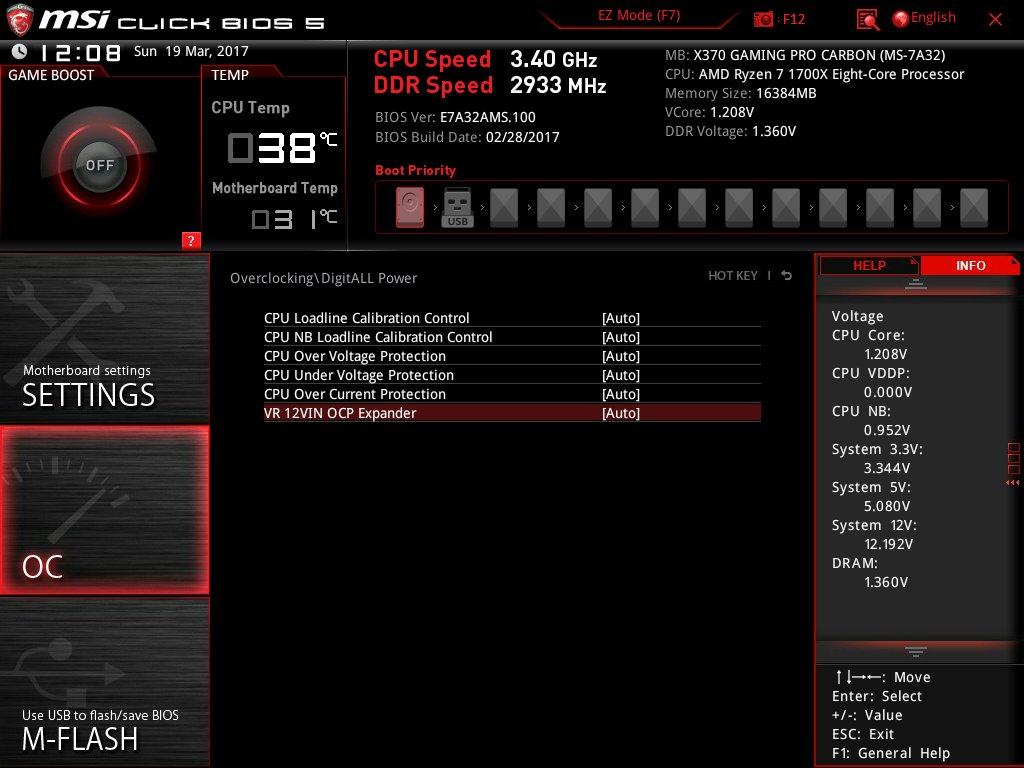Click the date Sun 19 Mar, 2017

[x=191, y=51]
